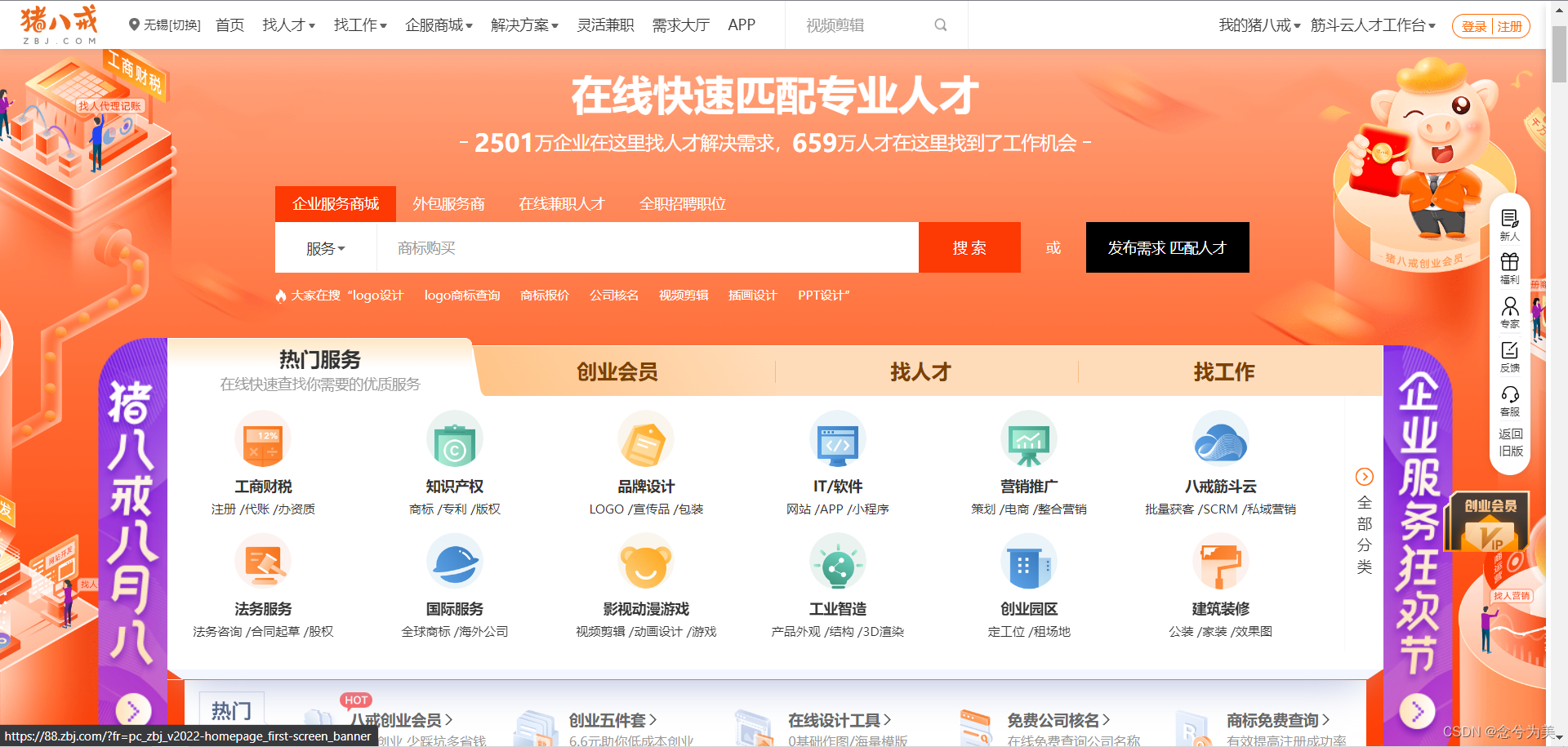The height and width of the screenshot is (747, 1568).
Task: Expand the 解决方案 nav dropdown
Action: (524, 25)
